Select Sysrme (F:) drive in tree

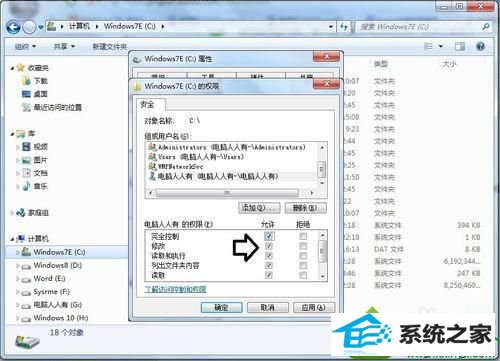coord(46,292)
